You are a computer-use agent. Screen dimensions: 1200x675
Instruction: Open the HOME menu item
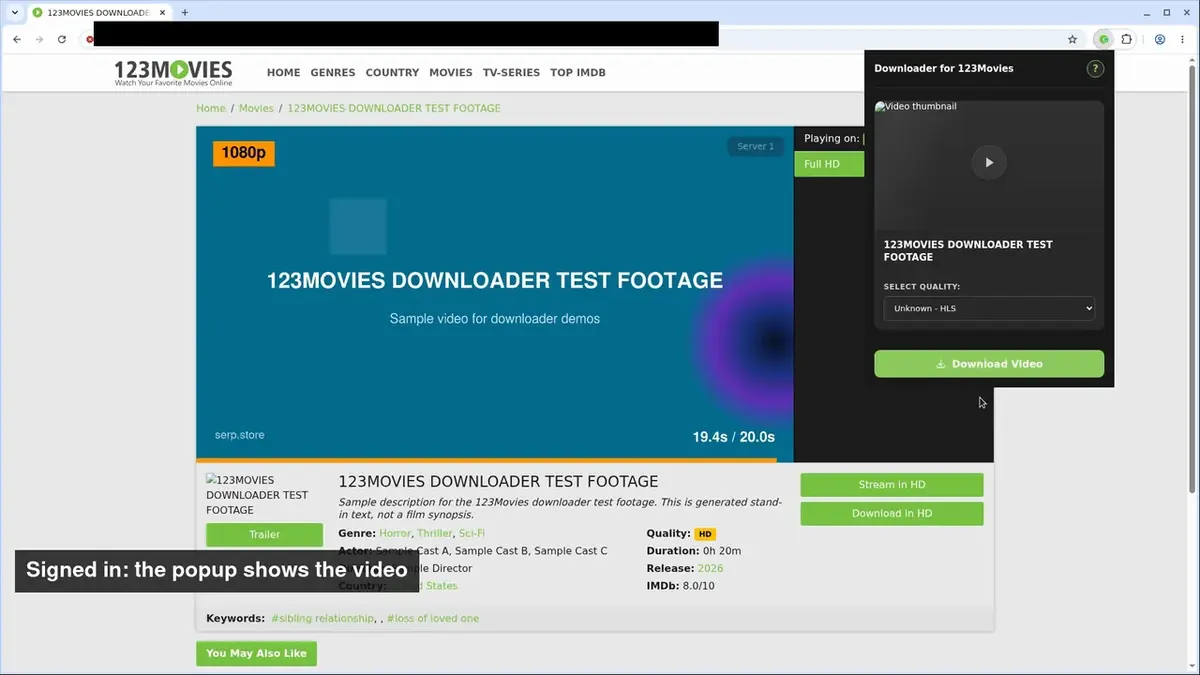(x=283, y=73)
